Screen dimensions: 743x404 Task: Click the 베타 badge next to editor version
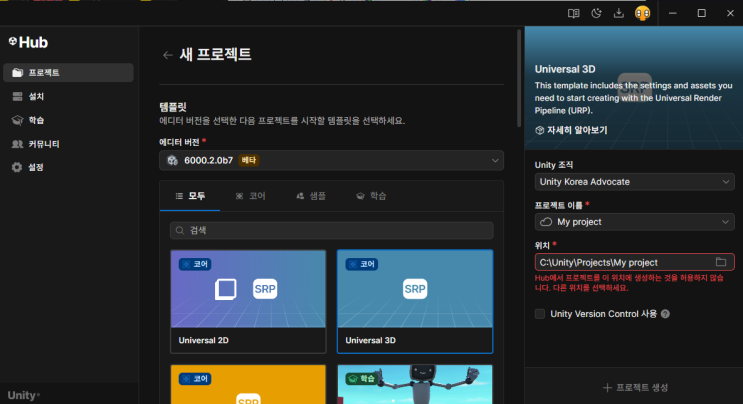[x=249, y=160]
